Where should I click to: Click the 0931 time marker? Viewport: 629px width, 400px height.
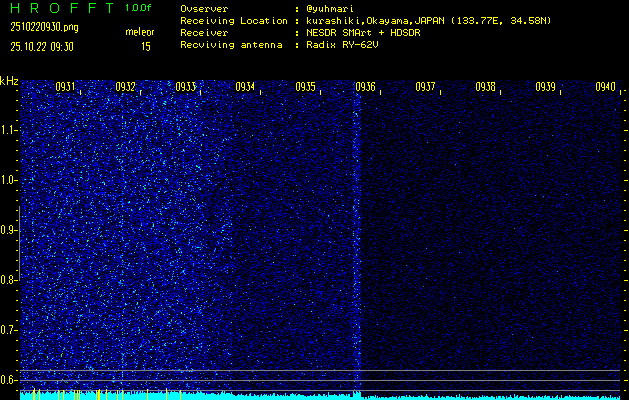[x=65, y=87]
